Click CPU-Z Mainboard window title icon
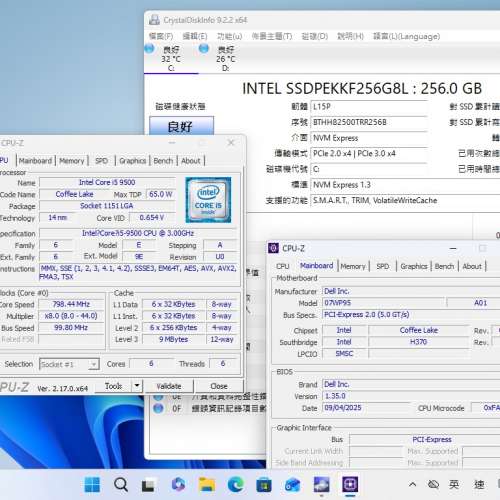The image size is (500, 500). 273,248
